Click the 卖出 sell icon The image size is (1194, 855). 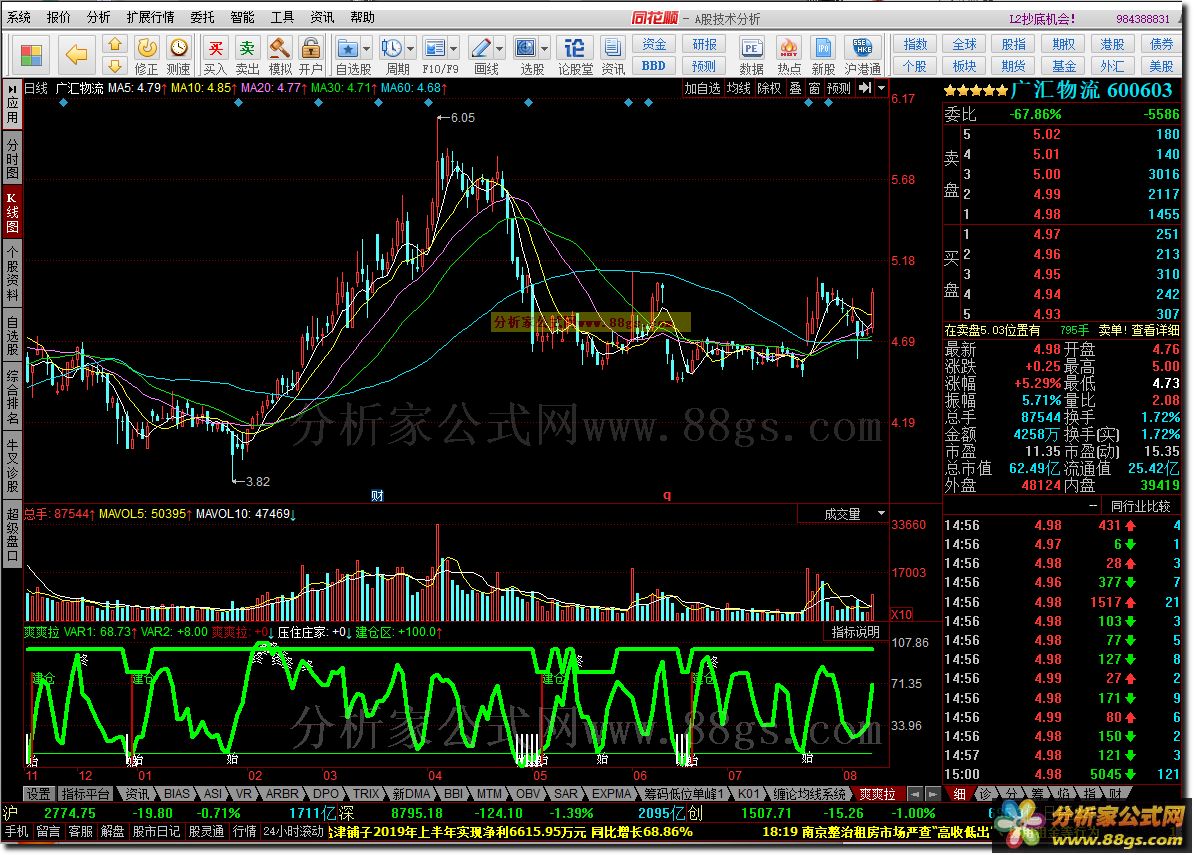247,48
